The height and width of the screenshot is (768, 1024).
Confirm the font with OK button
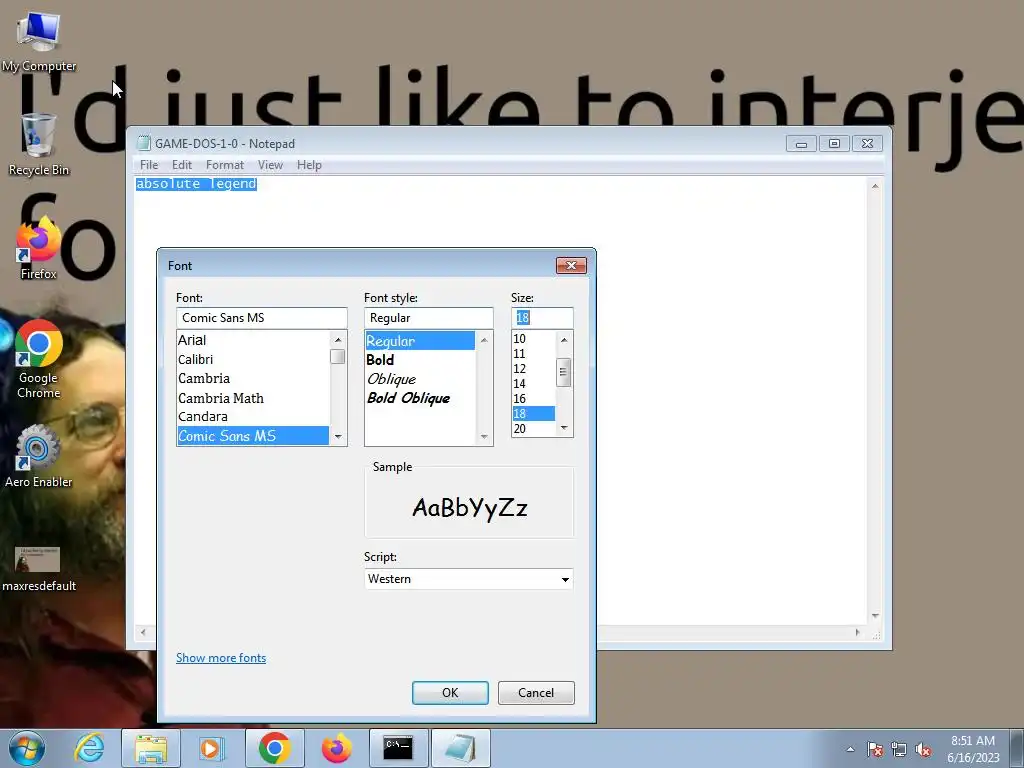450,693
